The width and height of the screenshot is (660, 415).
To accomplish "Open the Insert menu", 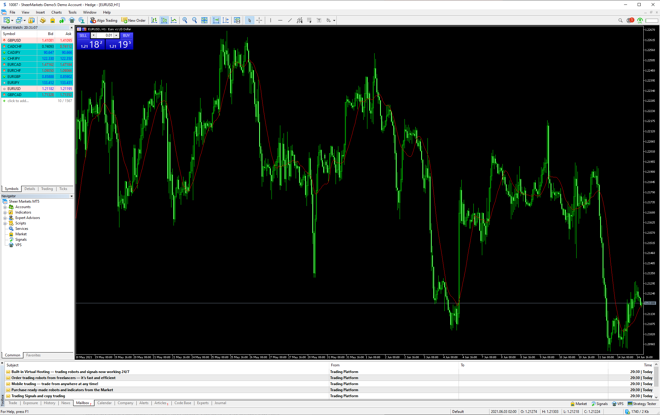I will [40, 12].
